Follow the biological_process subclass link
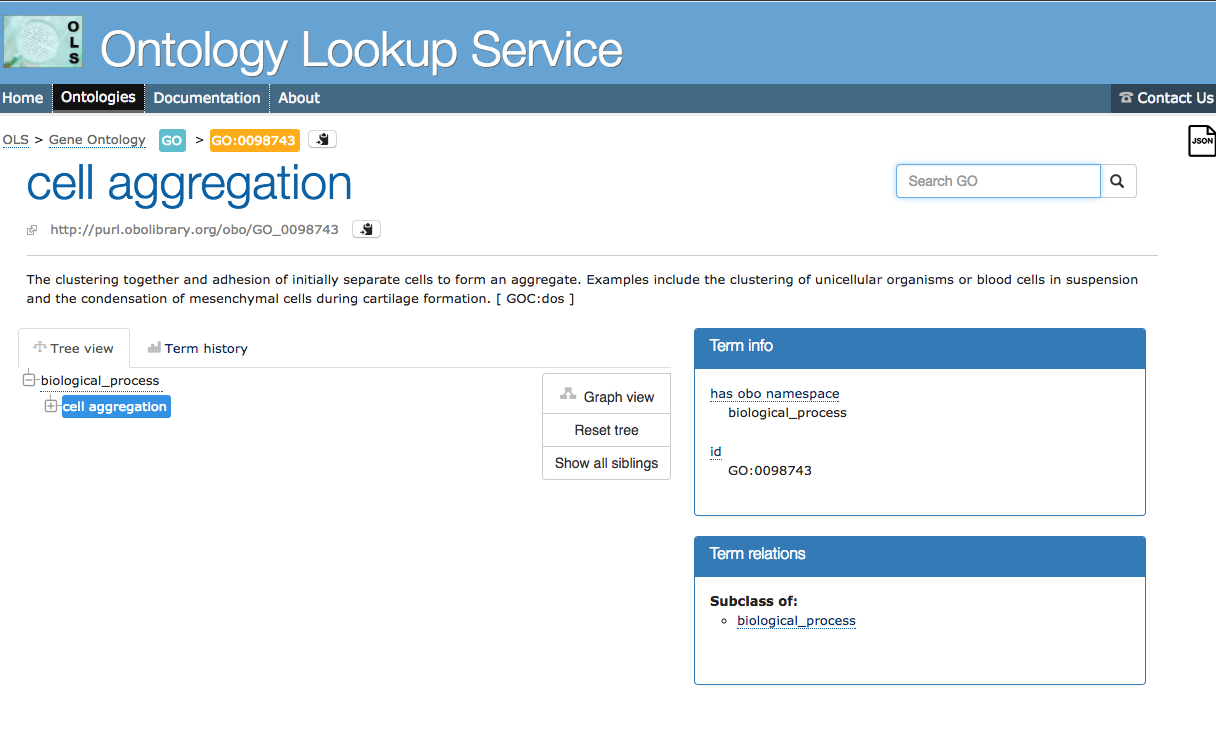 click(796, 621)
